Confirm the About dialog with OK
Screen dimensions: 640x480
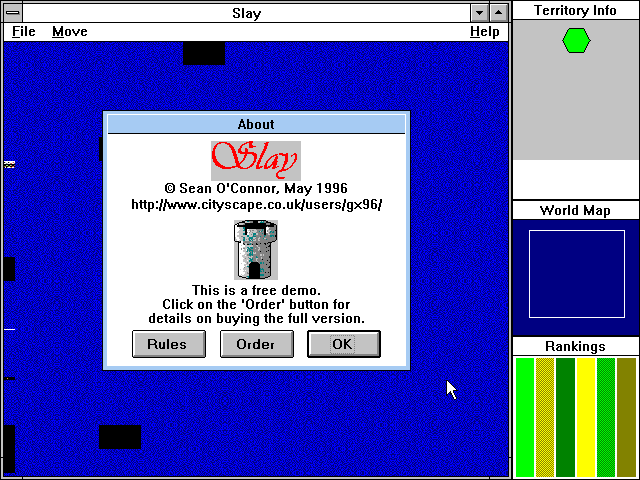343,344
